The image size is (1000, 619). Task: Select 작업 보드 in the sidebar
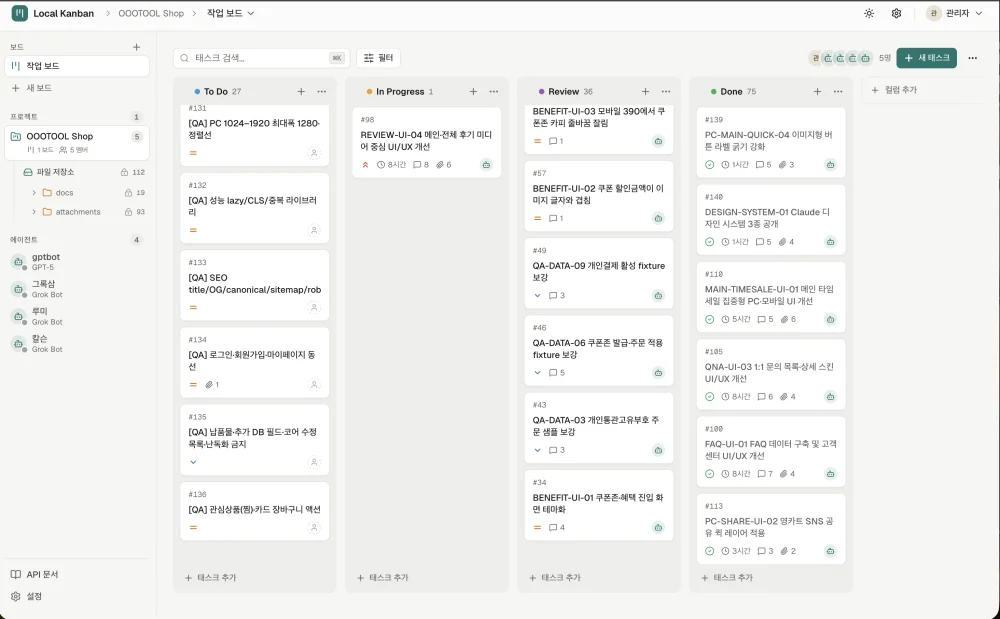tap(77, 66)
